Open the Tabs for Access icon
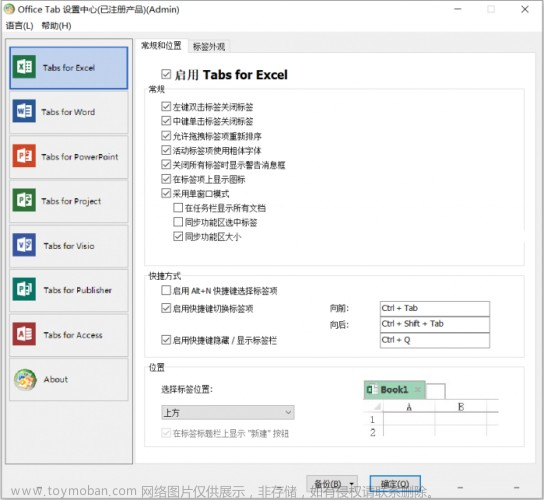The image size is (544, 500). coord(24,334)
